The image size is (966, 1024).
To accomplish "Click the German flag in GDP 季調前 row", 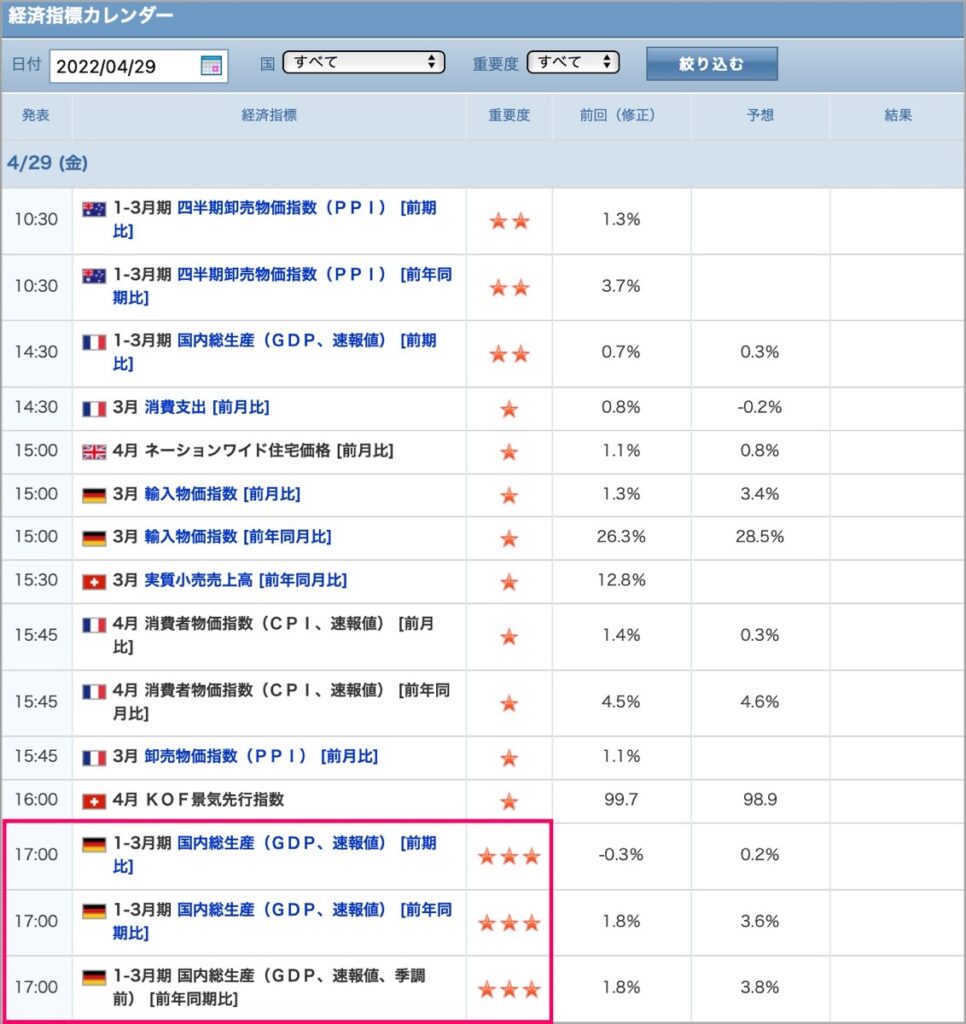I will click(x=94, y=977).
